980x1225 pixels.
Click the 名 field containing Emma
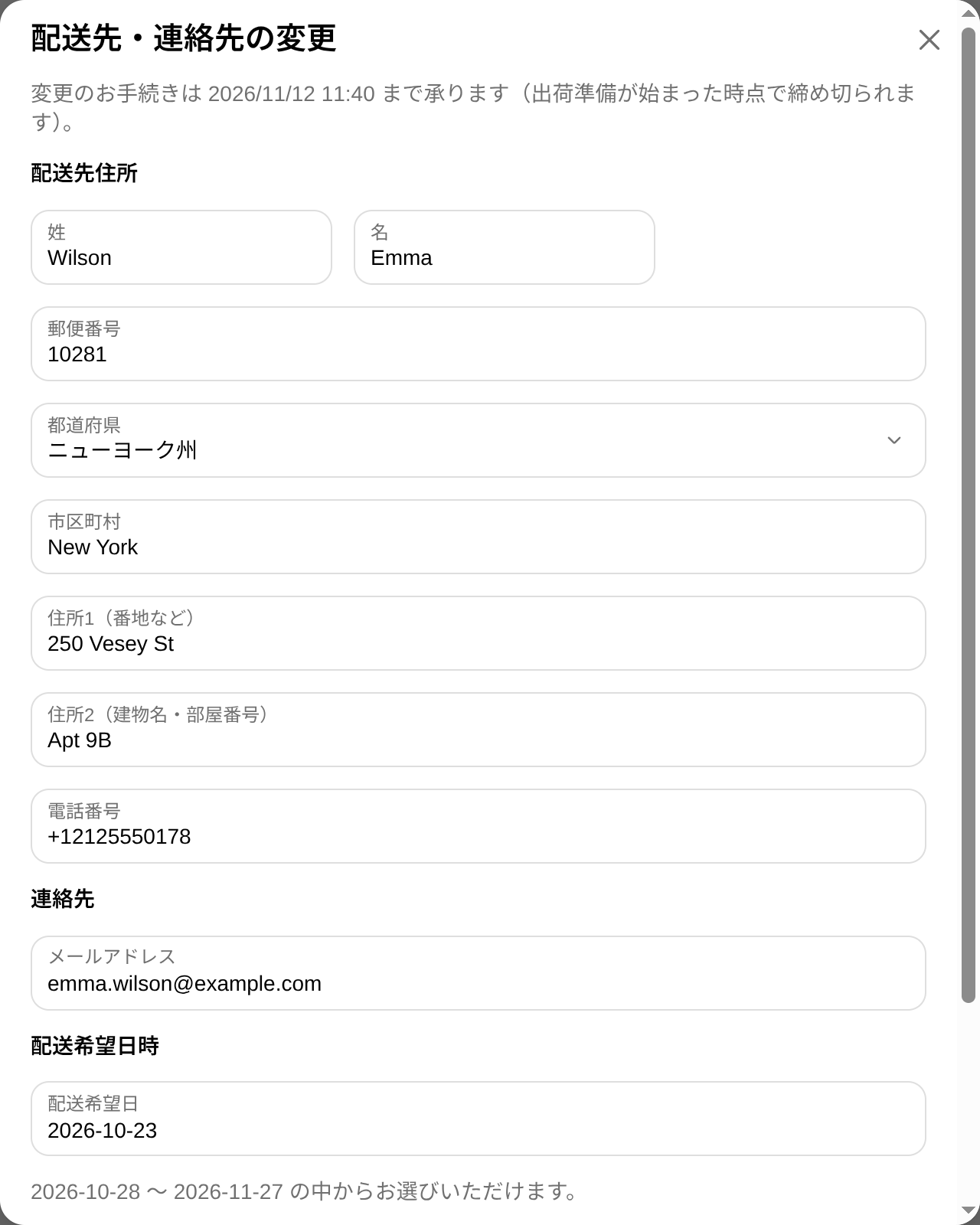tap(505, 247)
